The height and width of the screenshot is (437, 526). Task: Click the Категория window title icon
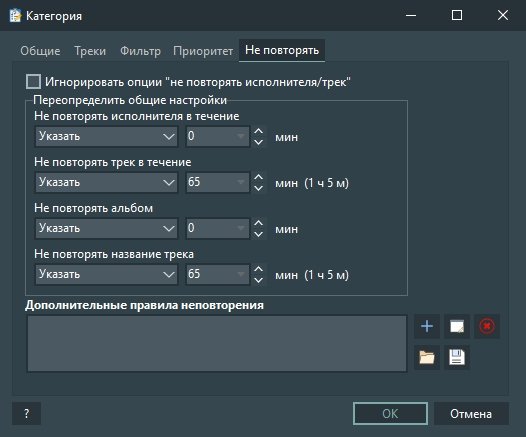point(15,16)
